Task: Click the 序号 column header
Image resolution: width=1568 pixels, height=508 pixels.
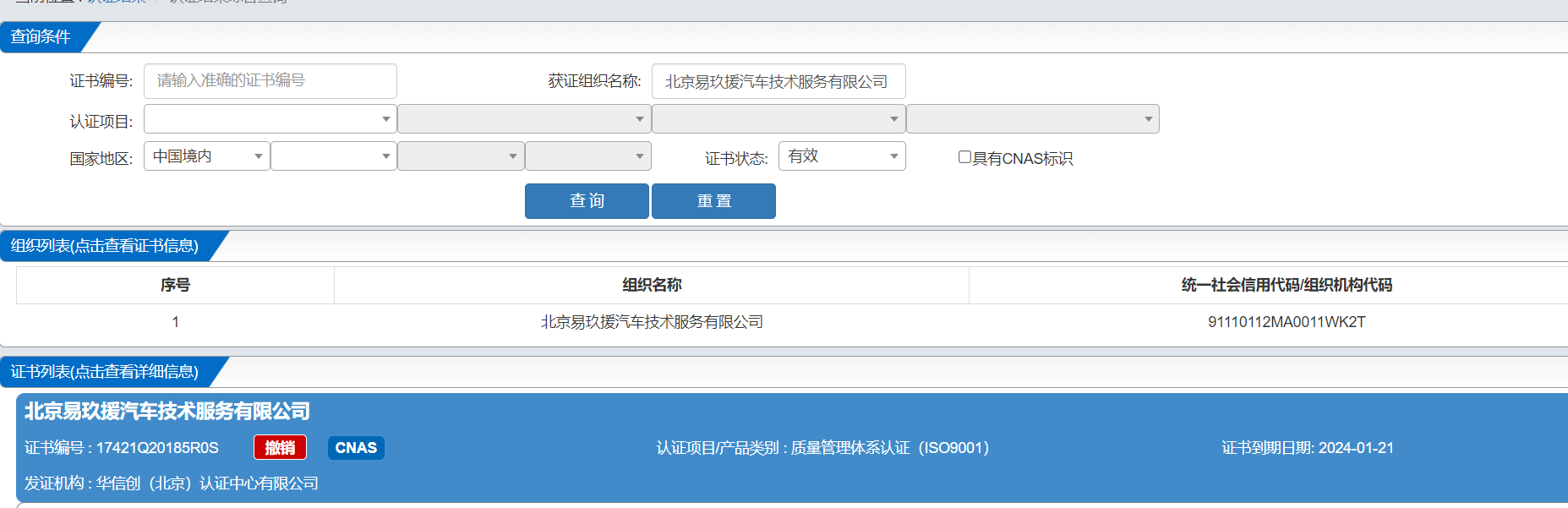Action: pos(175,286)
